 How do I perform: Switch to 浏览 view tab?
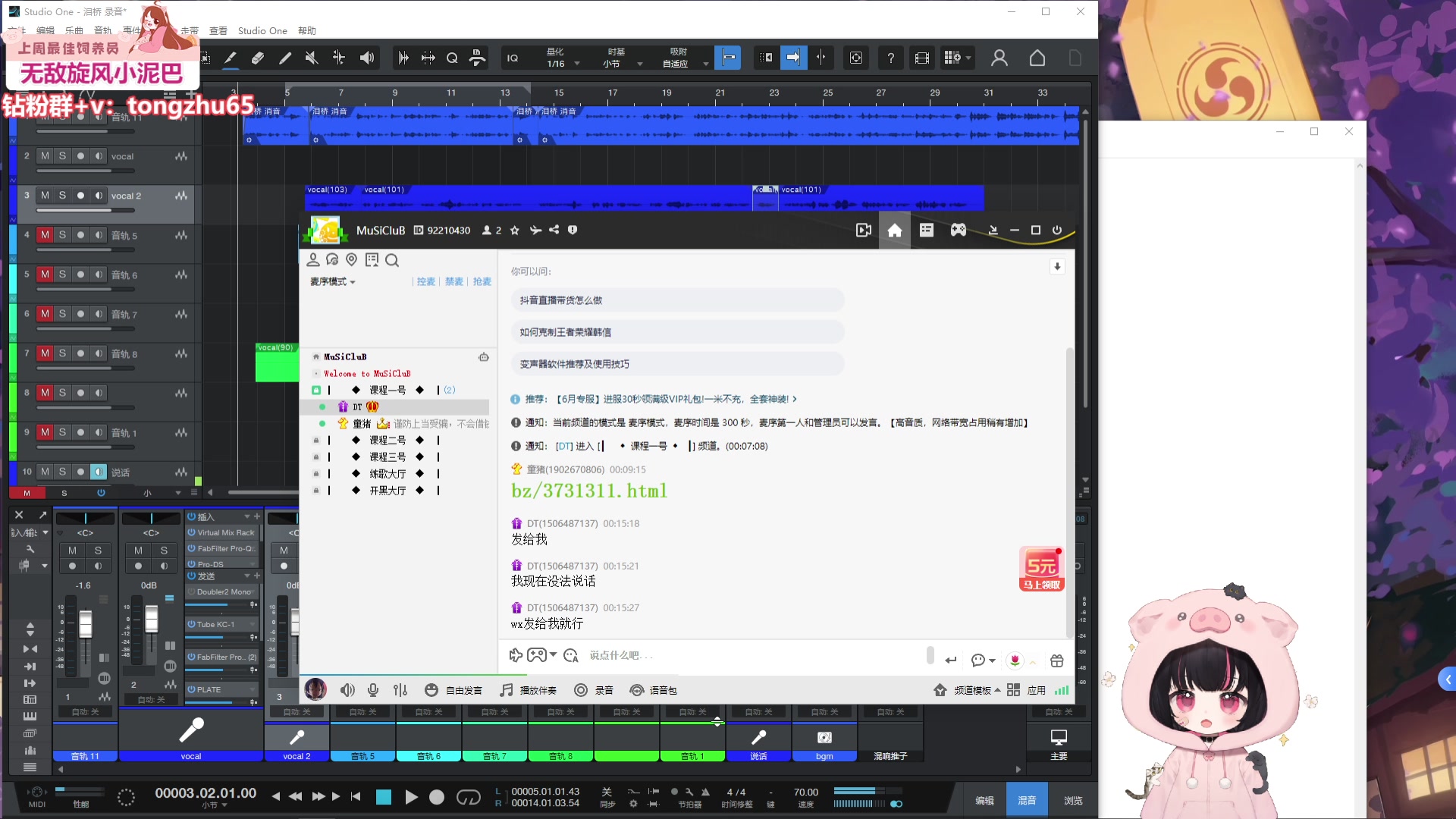click(1073, 800)
